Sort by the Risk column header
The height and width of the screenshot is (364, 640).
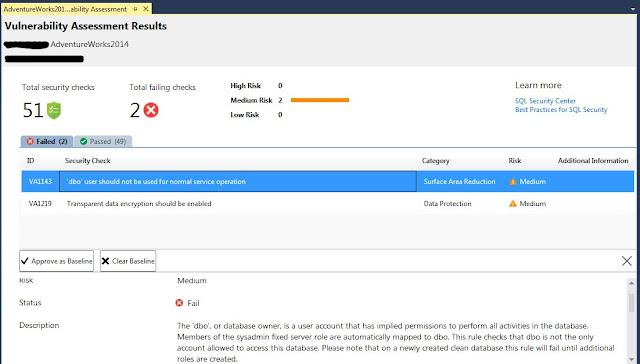pos(515,161)
